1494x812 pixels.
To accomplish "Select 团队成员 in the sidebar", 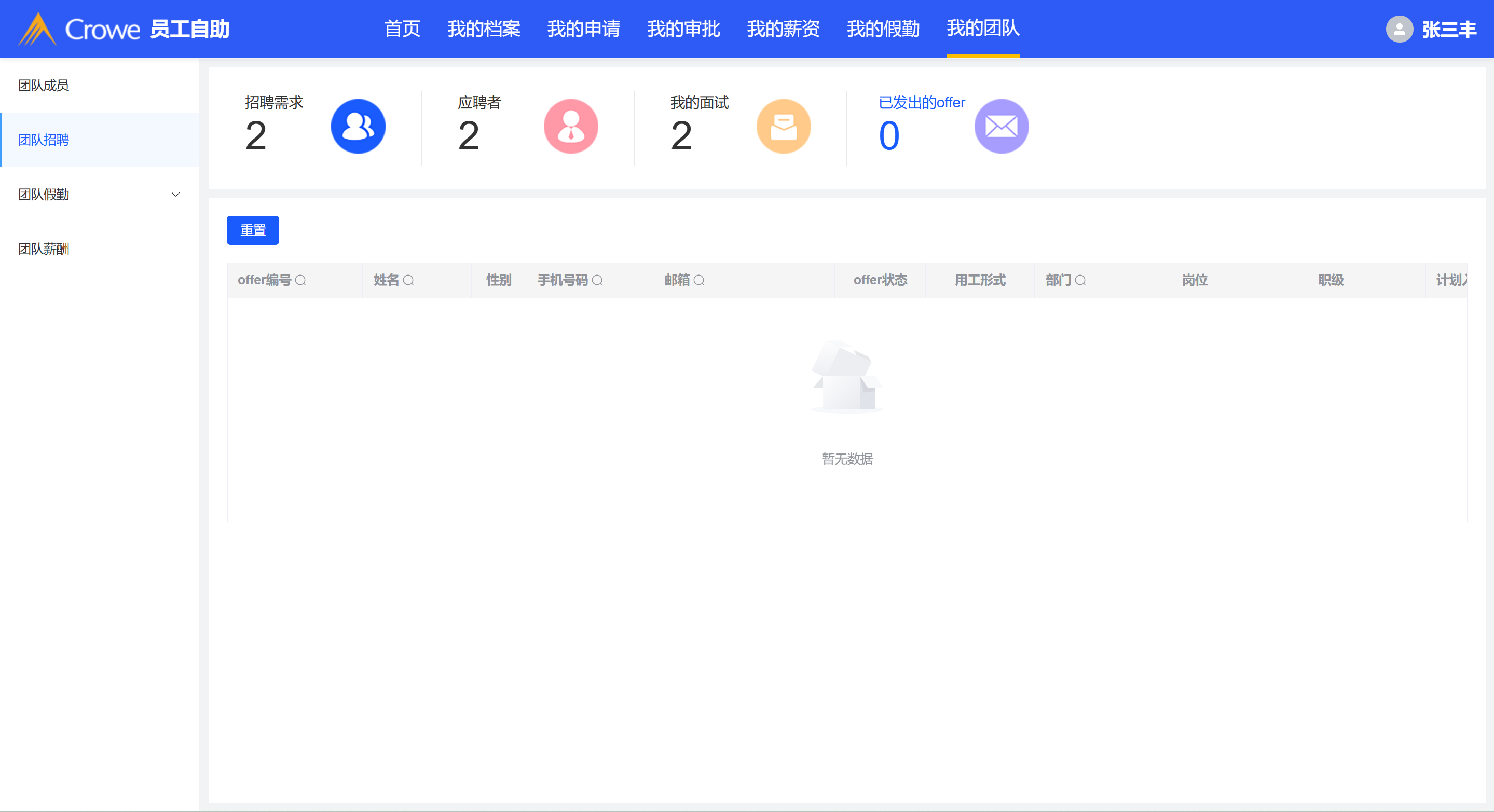I will (44, 85).
